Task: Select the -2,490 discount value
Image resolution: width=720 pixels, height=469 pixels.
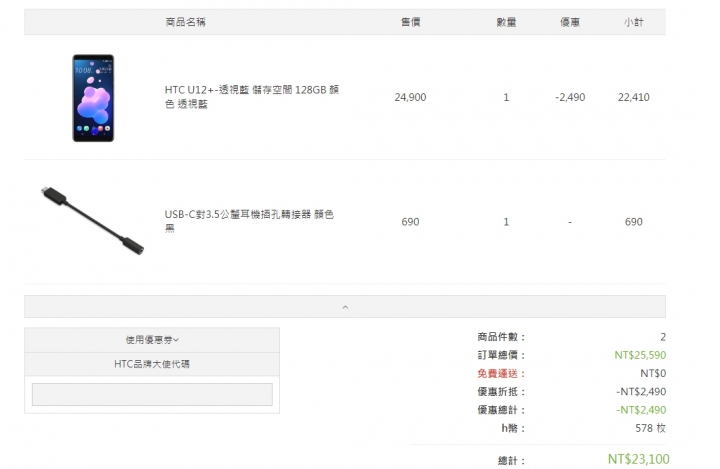Action: tap(570, 97)
